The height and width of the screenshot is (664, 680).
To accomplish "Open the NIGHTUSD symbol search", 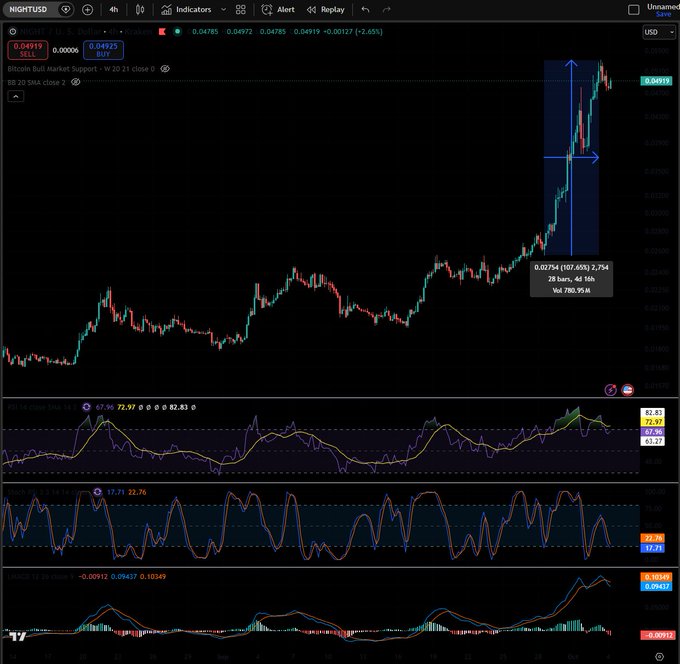I will tap(28, 10).
